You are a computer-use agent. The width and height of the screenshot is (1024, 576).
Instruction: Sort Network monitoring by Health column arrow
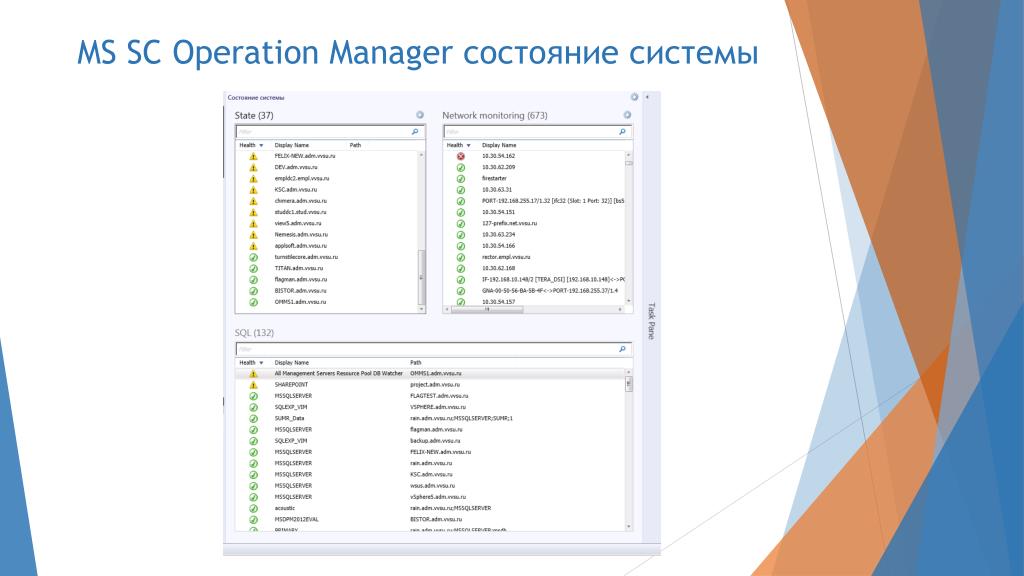point(468,145)
